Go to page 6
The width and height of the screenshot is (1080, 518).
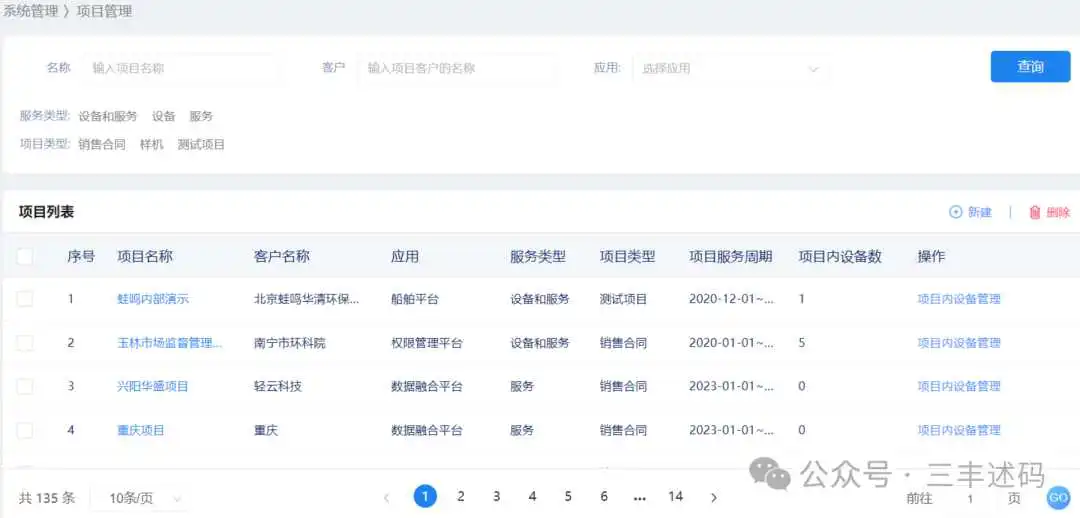point(604,497)
